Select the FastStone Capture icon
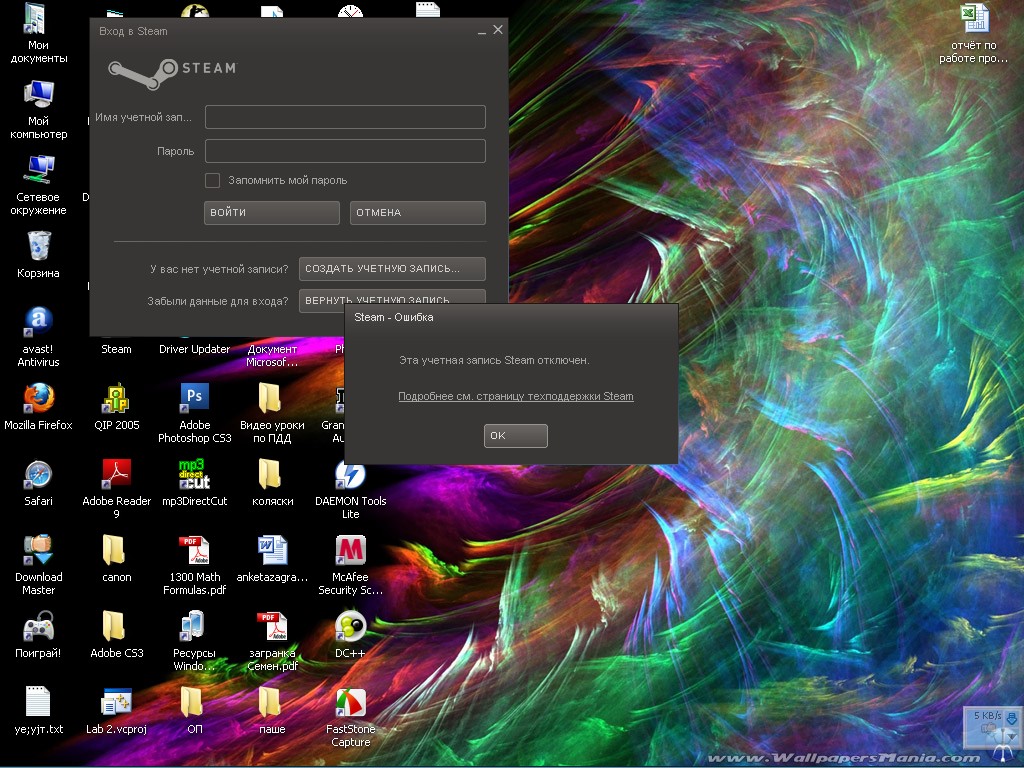Screen dimensions: 1024x768 (x=350, y=717)
